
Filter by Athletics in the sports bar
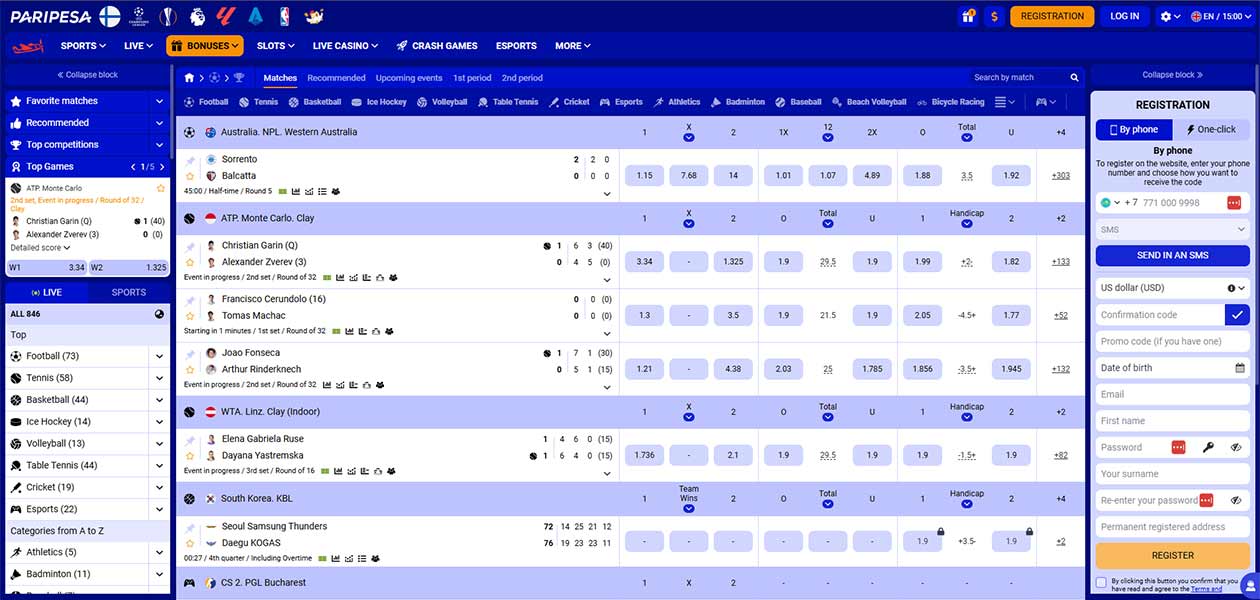coord(677,102)
